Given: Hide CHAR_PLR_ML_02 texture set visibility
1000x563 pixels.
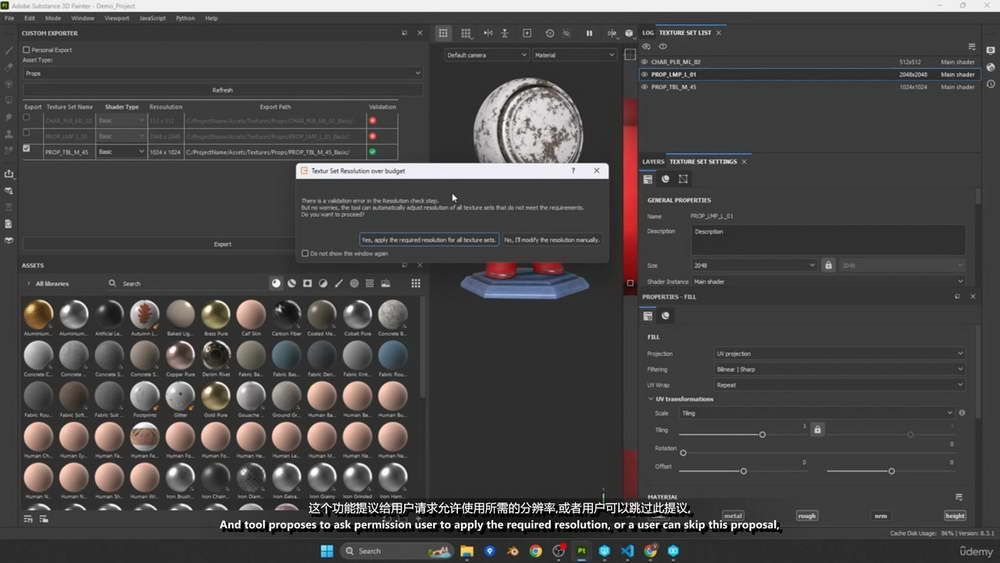Looking at the screenshot, I should click(644, 62).
